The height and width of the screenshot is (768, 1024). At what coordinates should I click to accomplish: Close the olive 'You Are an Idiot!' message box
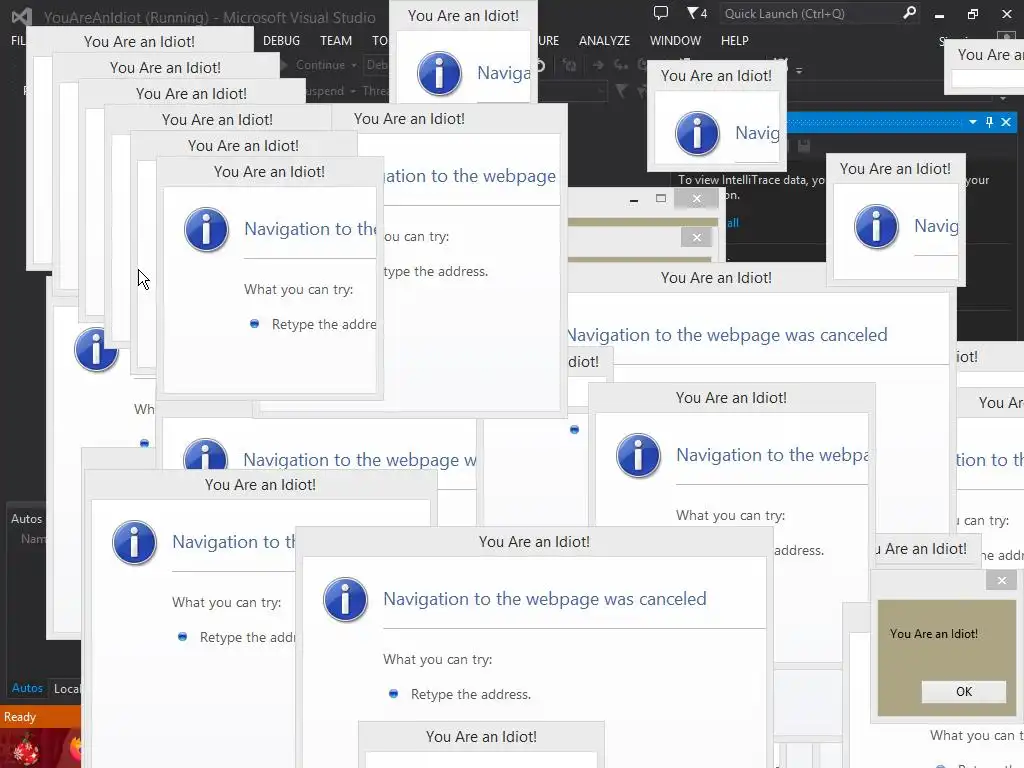[x=1002, y=581]
